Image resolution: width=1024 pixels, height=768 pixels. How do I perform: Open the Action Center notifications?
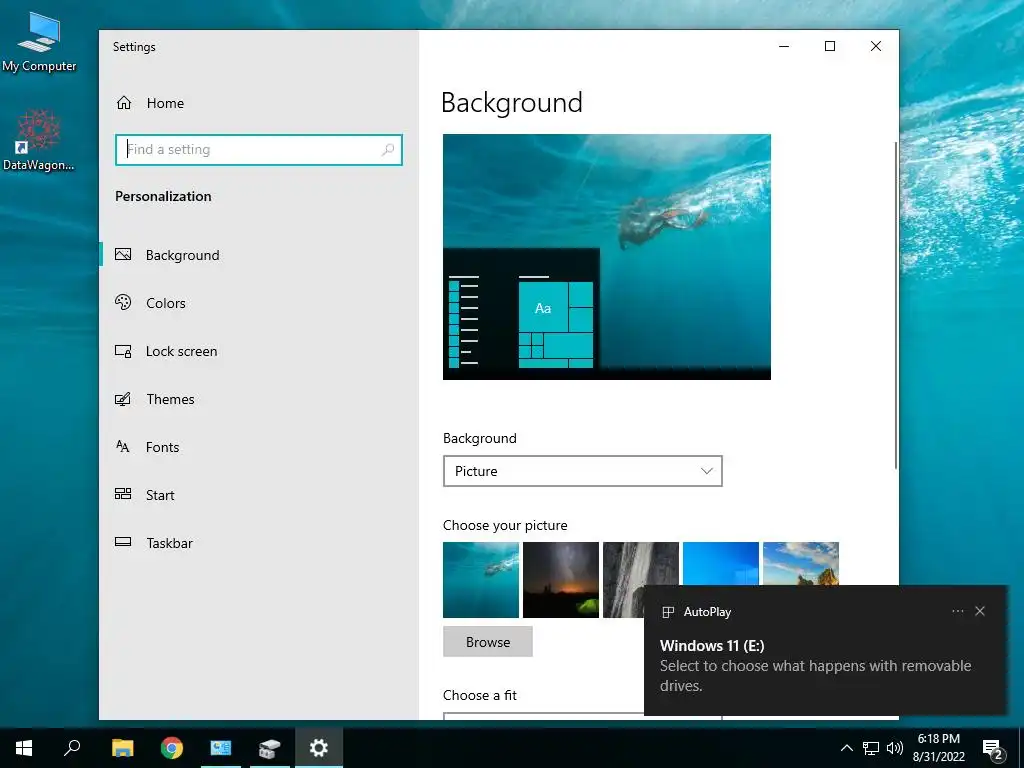tap(993, 748)
